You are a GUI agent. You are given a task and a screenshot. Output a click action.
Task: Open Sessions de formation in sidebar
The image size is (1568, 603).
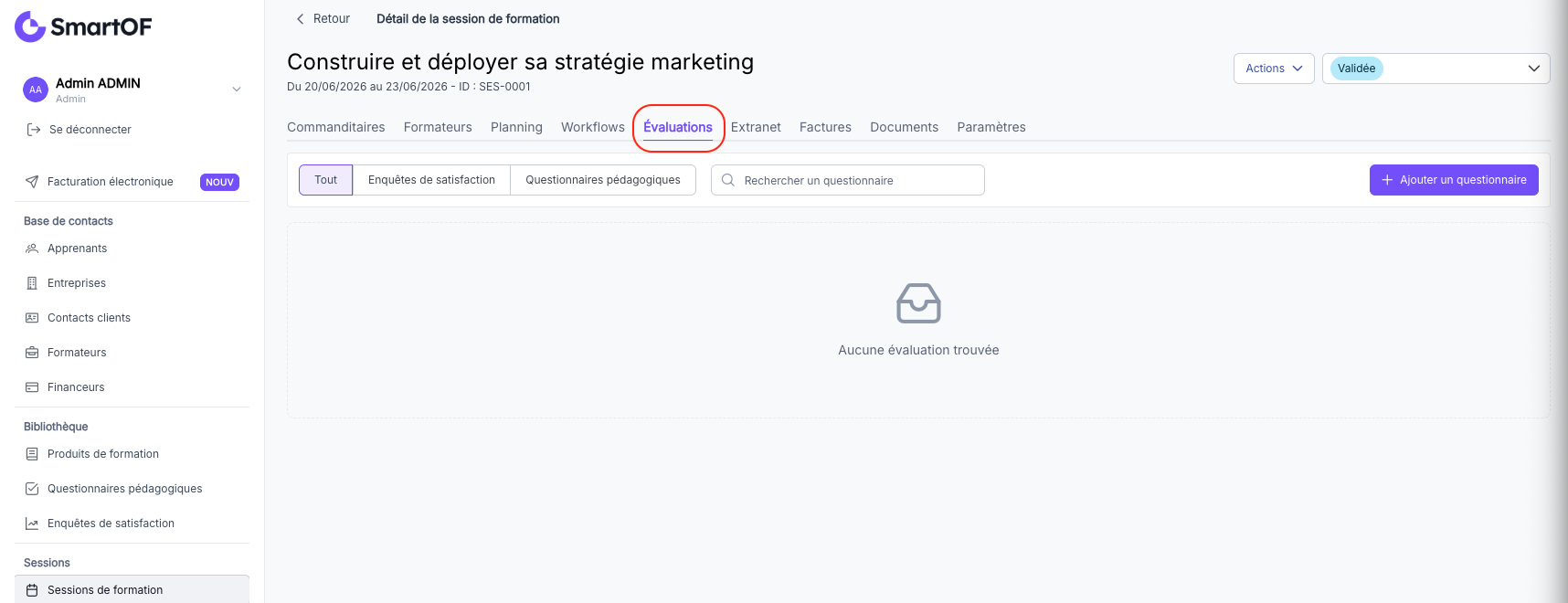pos(132,589)
